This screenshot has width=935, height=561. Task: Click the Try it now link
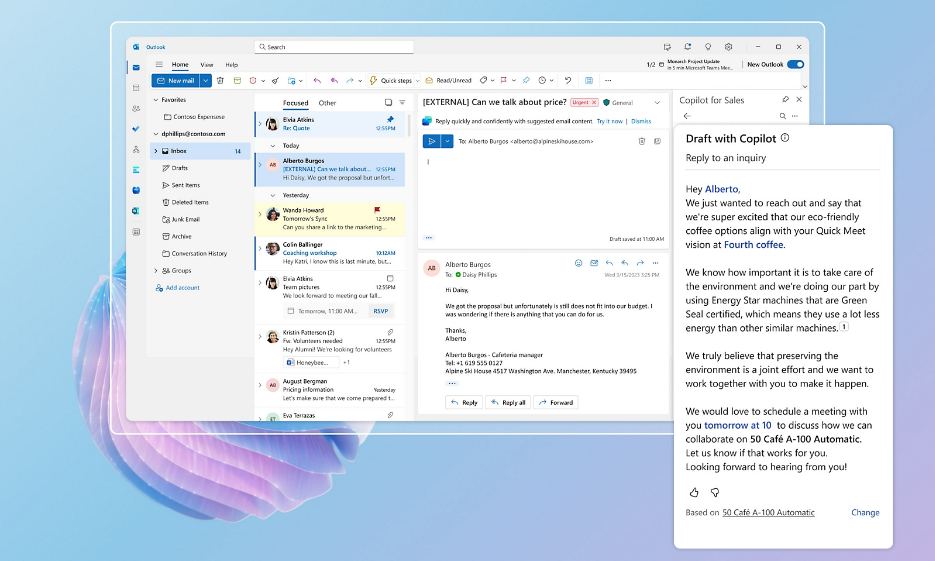(x=609, y=121)
